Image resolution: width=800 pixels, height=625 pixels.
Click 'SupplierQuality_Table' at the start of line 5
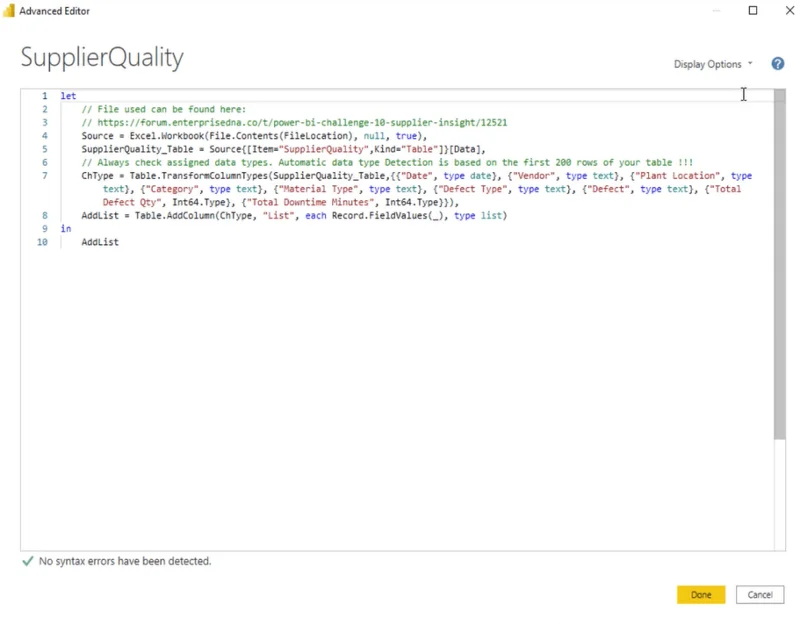pyautogui.click(x=137, y=149)
